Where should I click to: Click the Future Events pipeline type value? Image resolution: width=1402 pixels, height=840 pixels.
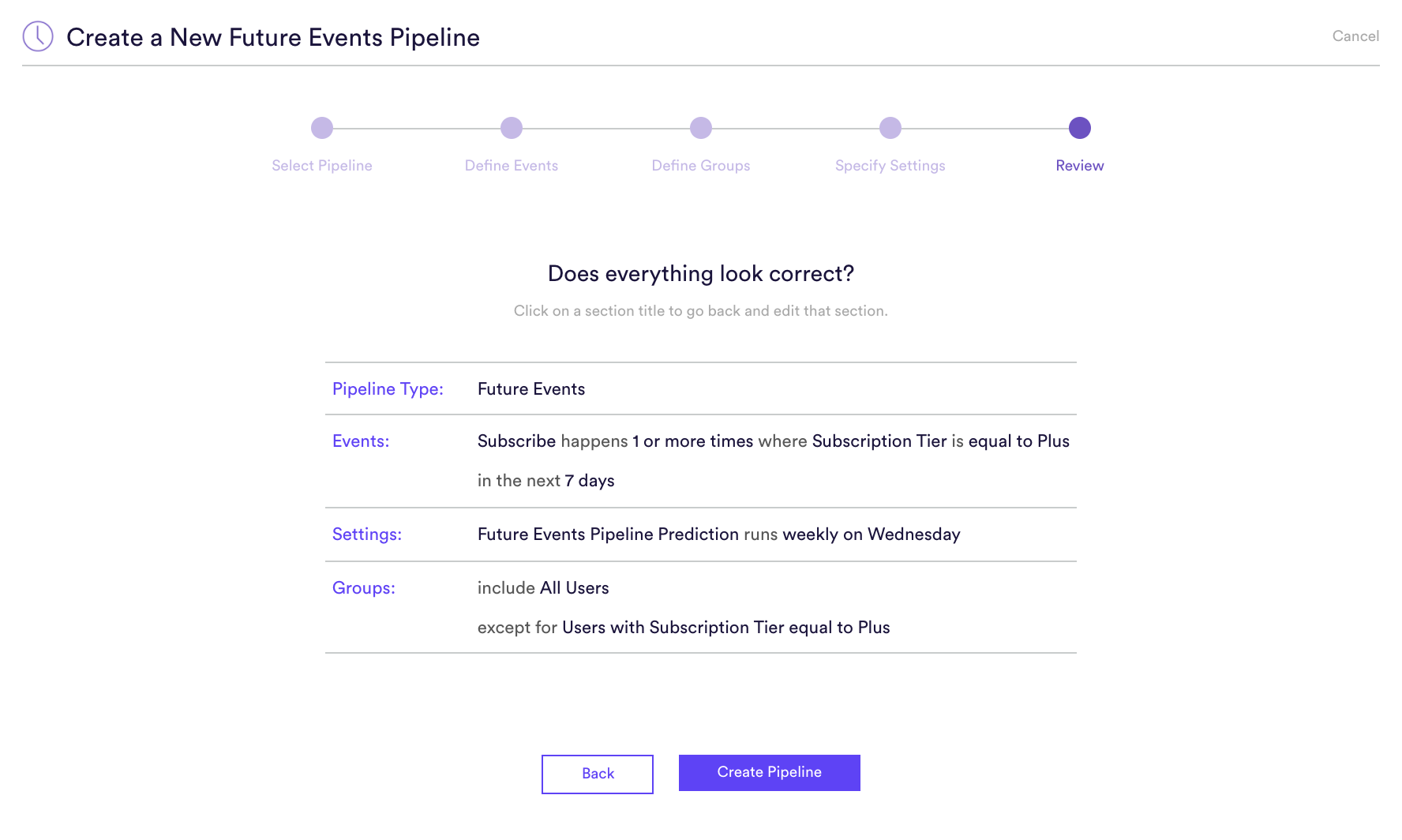coord(531,389)
